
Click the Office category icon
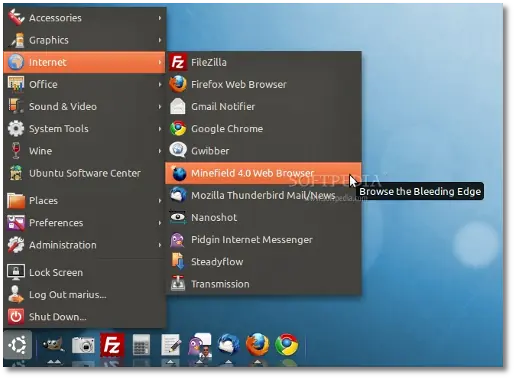coord(16,84)
